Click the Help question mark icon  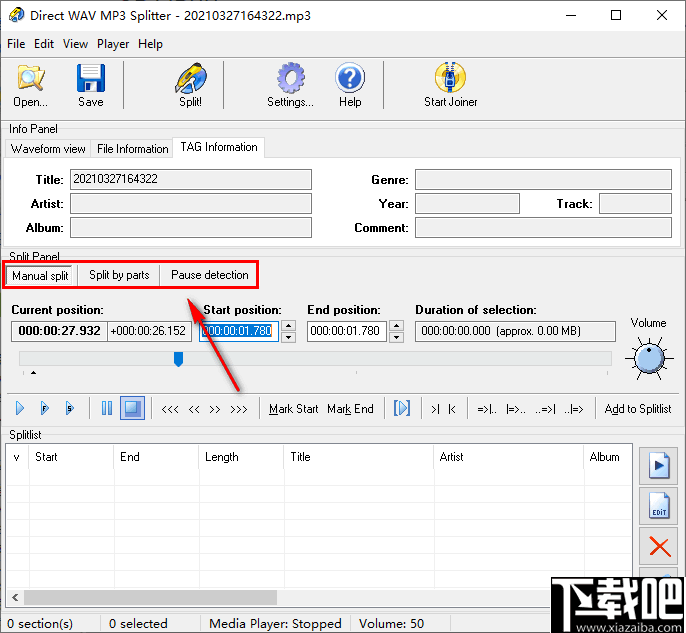350,85
